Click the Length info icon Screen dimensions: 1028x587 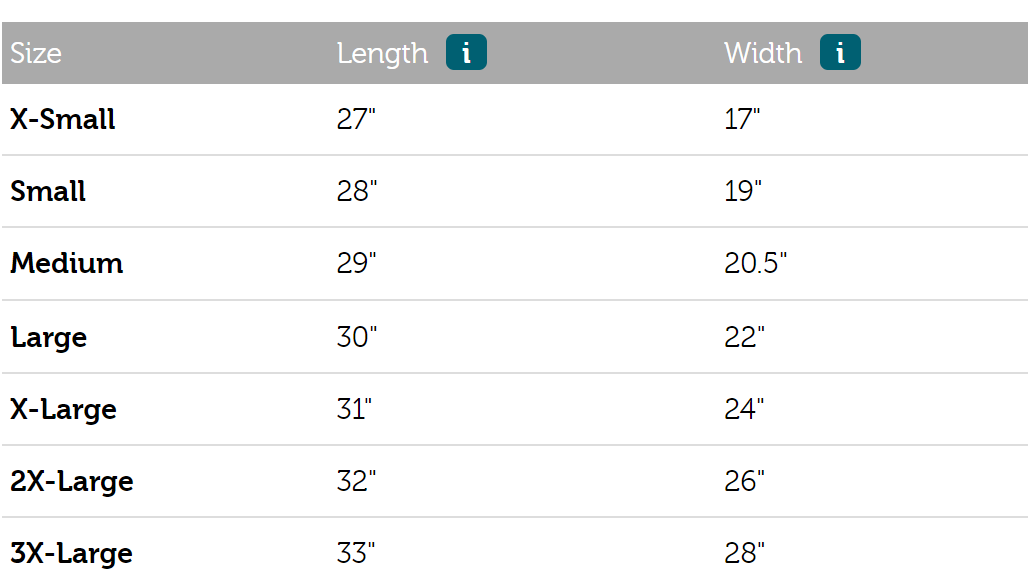466,53
